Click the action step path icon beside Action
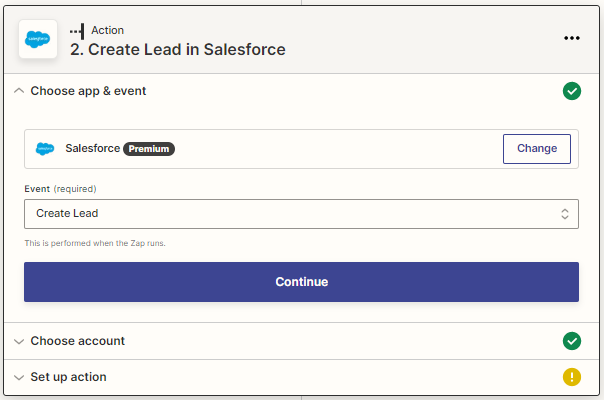 77,31
